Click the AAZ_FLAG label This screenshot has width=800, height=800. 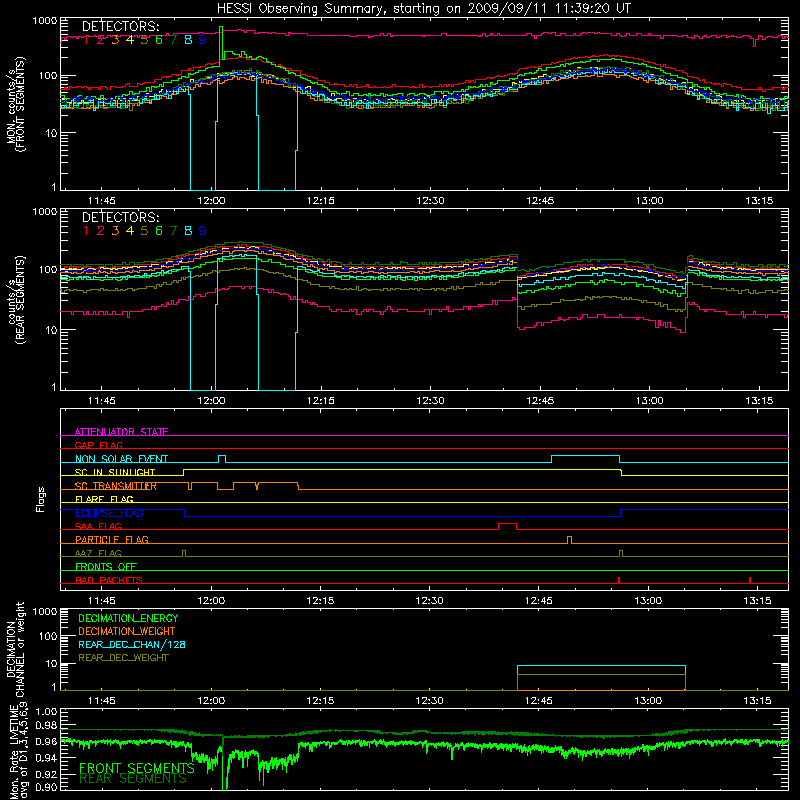pyautogui.click(x=98, y=553)
